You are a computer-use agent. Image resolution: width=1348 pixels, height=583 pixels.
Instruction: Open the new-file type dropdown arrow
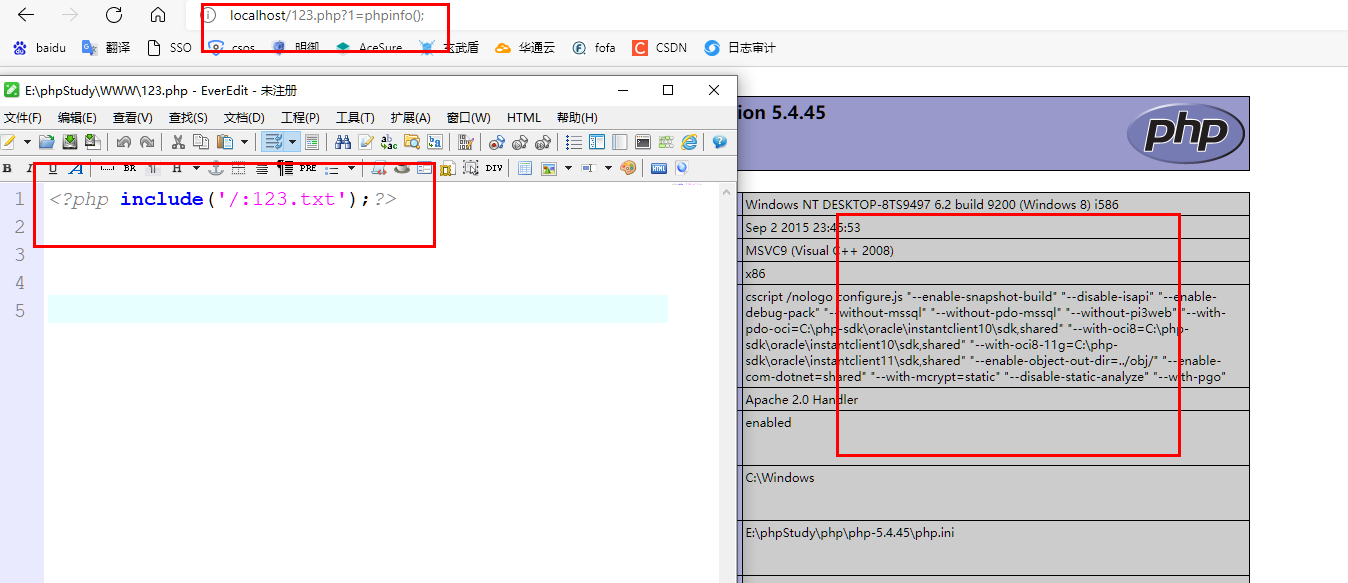coord(27,142)
